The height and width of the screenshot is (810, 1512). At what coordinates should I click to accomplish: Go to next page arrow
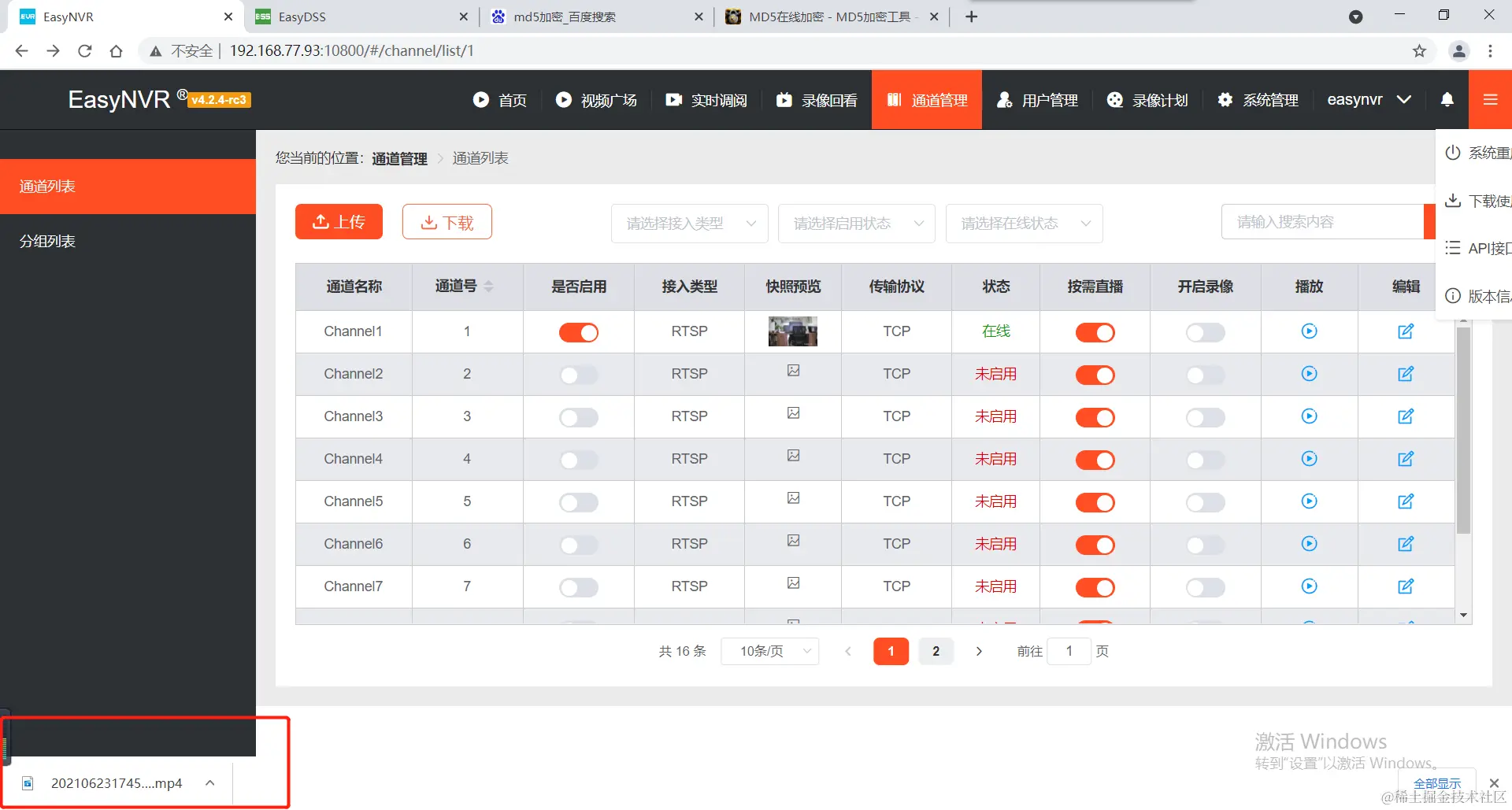979,651
